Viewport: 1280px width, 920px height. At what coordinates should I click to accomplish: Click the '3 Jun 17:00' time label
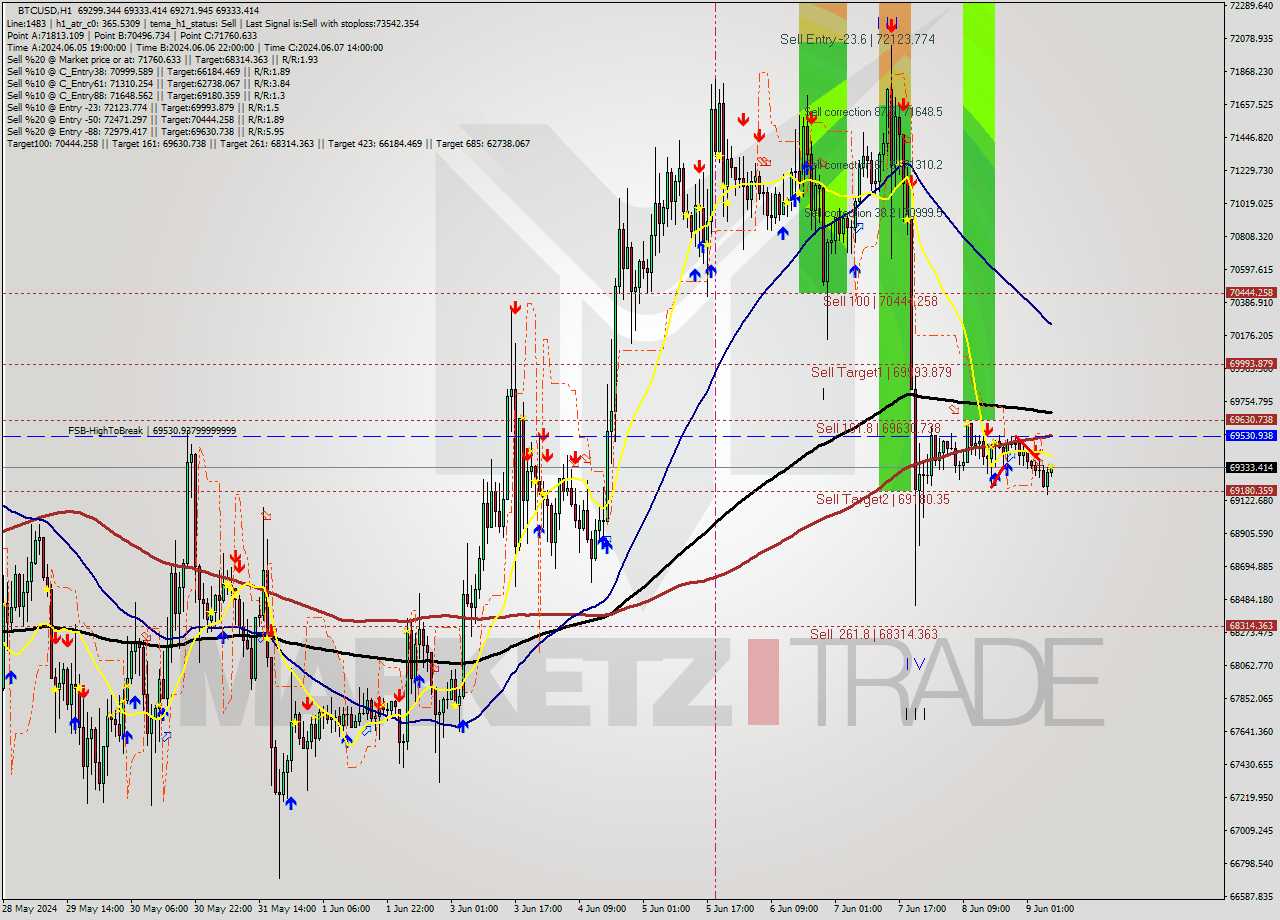(x=539, y=909)
